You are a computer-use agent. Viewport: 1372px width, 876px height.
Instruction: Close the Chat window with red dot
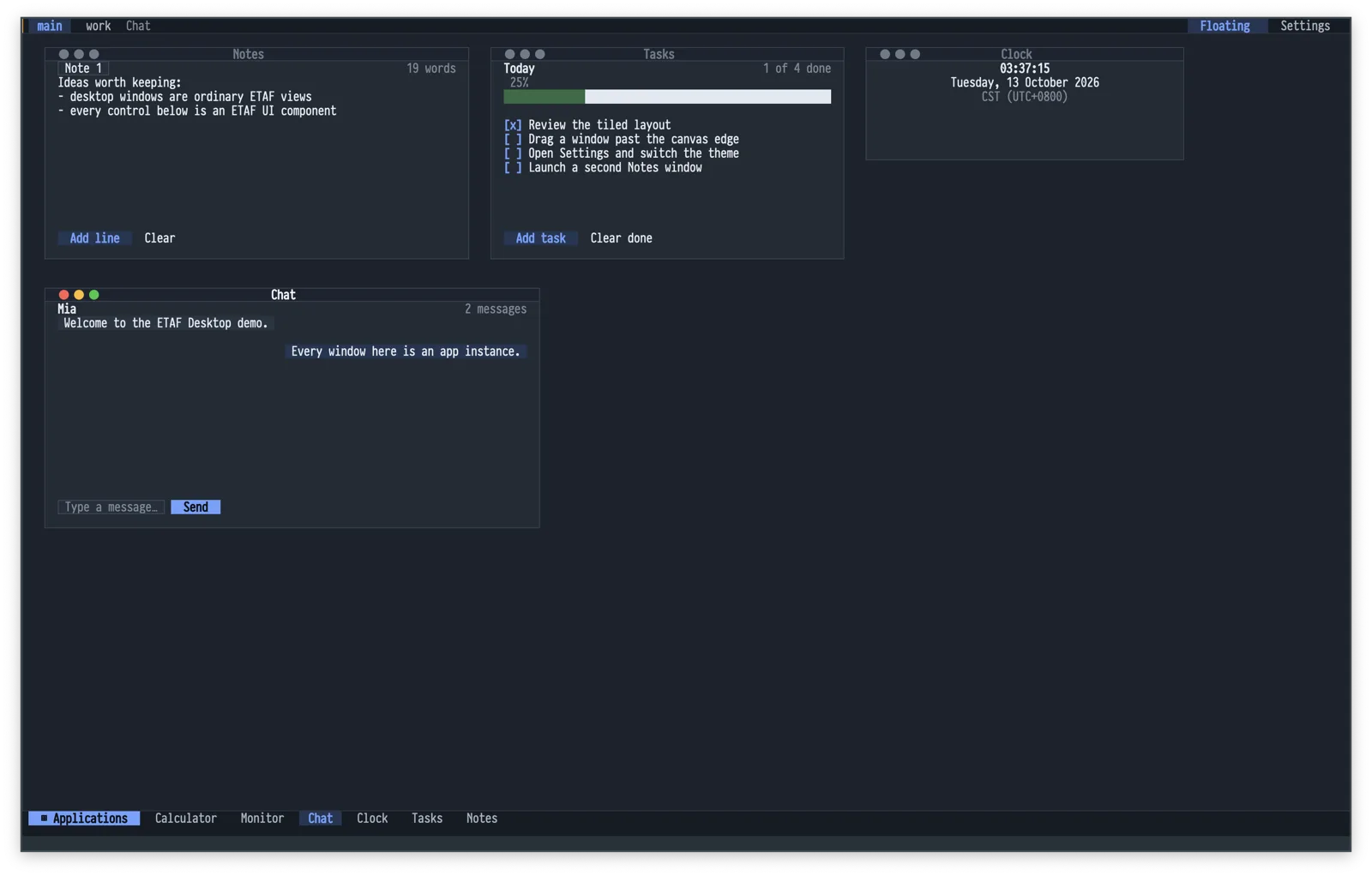point(63,295)
